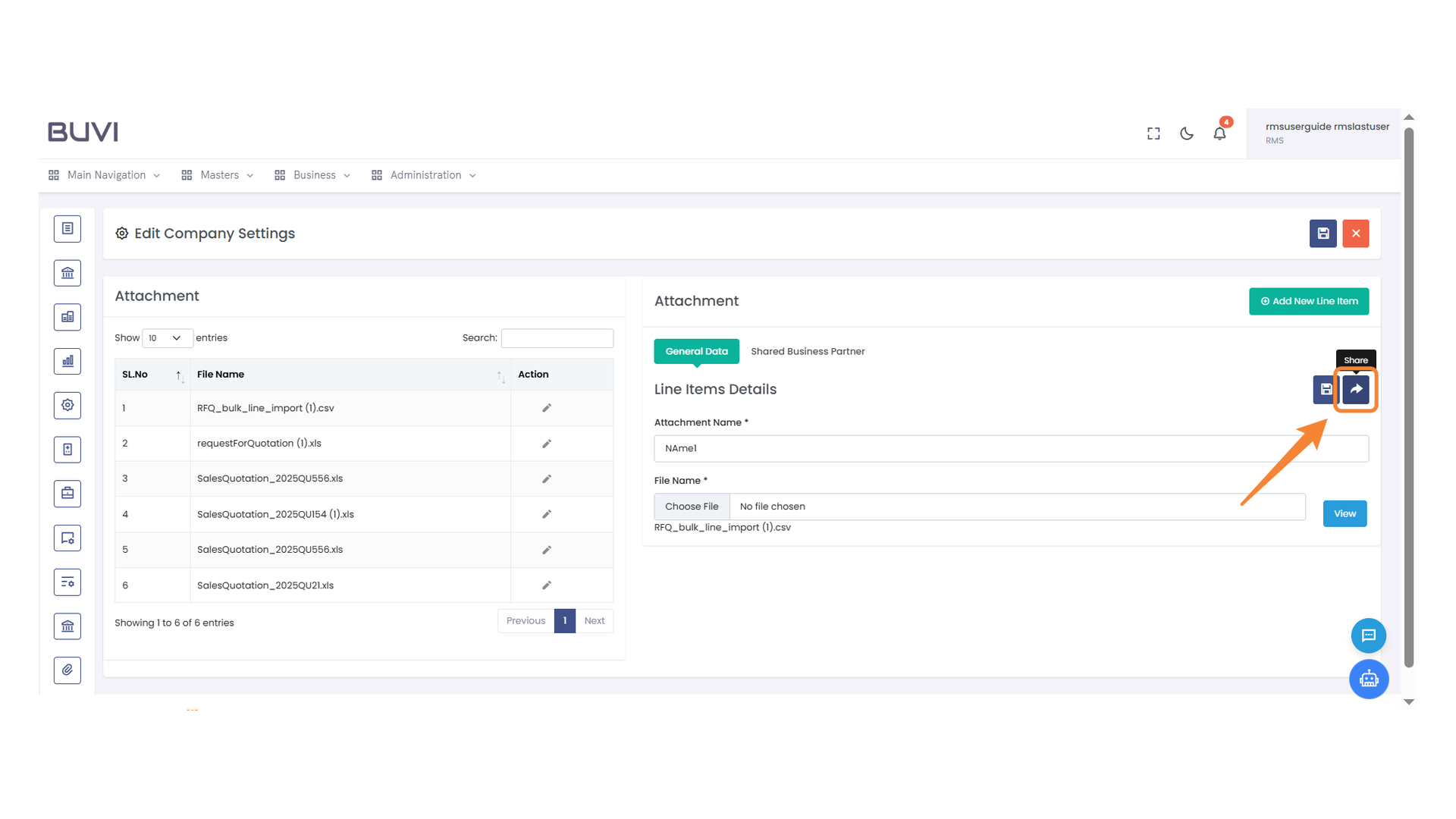Click save icon beside Line Items Details
Image resolution: width=1456 pixels, height=819 pixels.
point(1326,389)
